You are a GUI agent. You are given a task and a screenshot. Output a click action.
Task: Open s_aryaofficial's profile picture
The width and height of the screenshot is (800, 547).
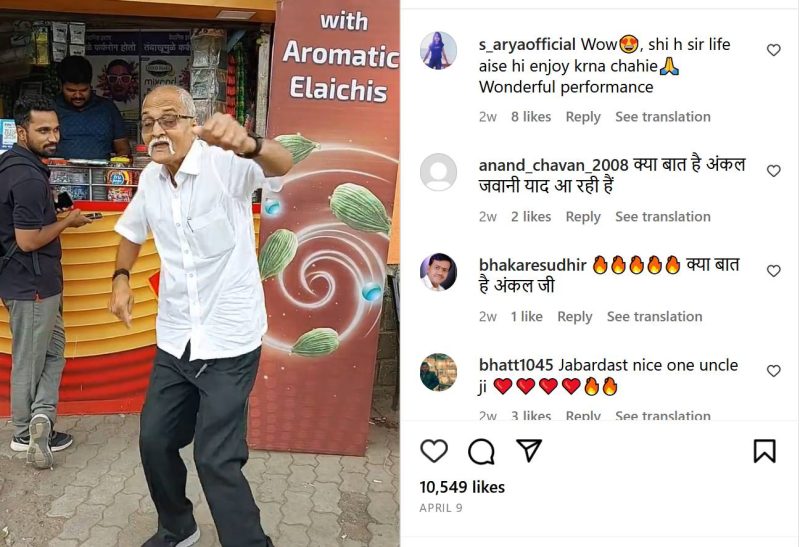pyautogui.click(x=438, y=50)
